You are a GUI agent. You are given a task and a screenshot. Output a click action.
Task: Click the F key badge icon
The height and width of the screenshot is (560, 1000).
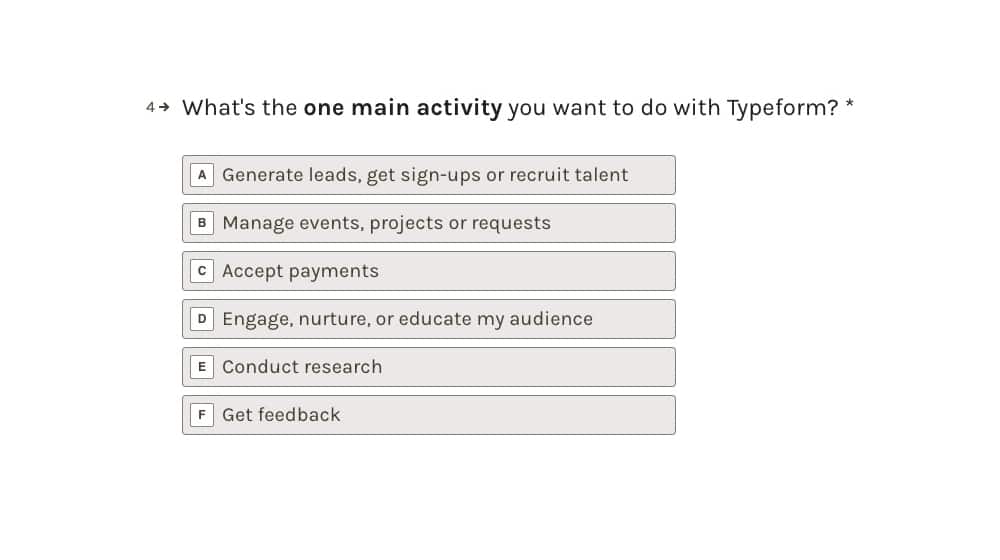[202, 415]
